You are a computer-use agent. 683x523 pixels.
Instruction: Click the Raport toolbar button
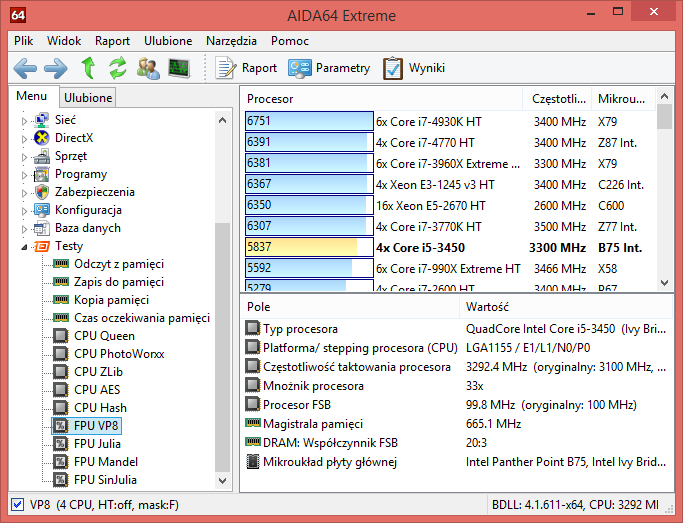pos(246,68)
